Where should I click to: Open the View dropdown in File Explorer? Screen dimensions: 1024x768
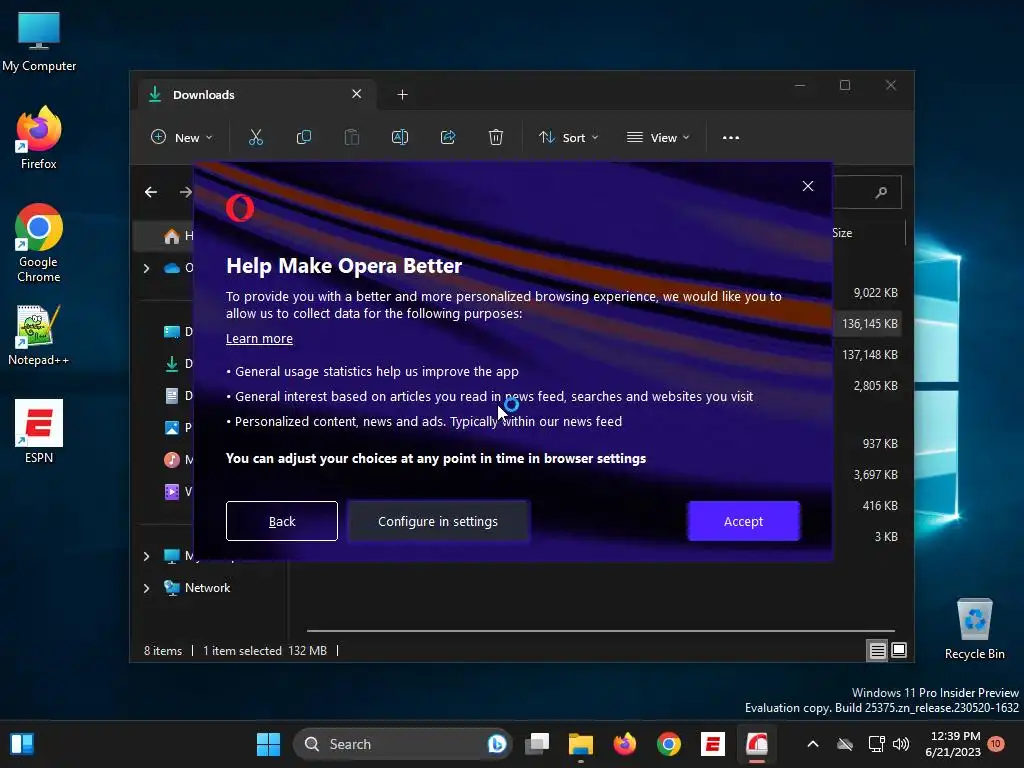658,137
